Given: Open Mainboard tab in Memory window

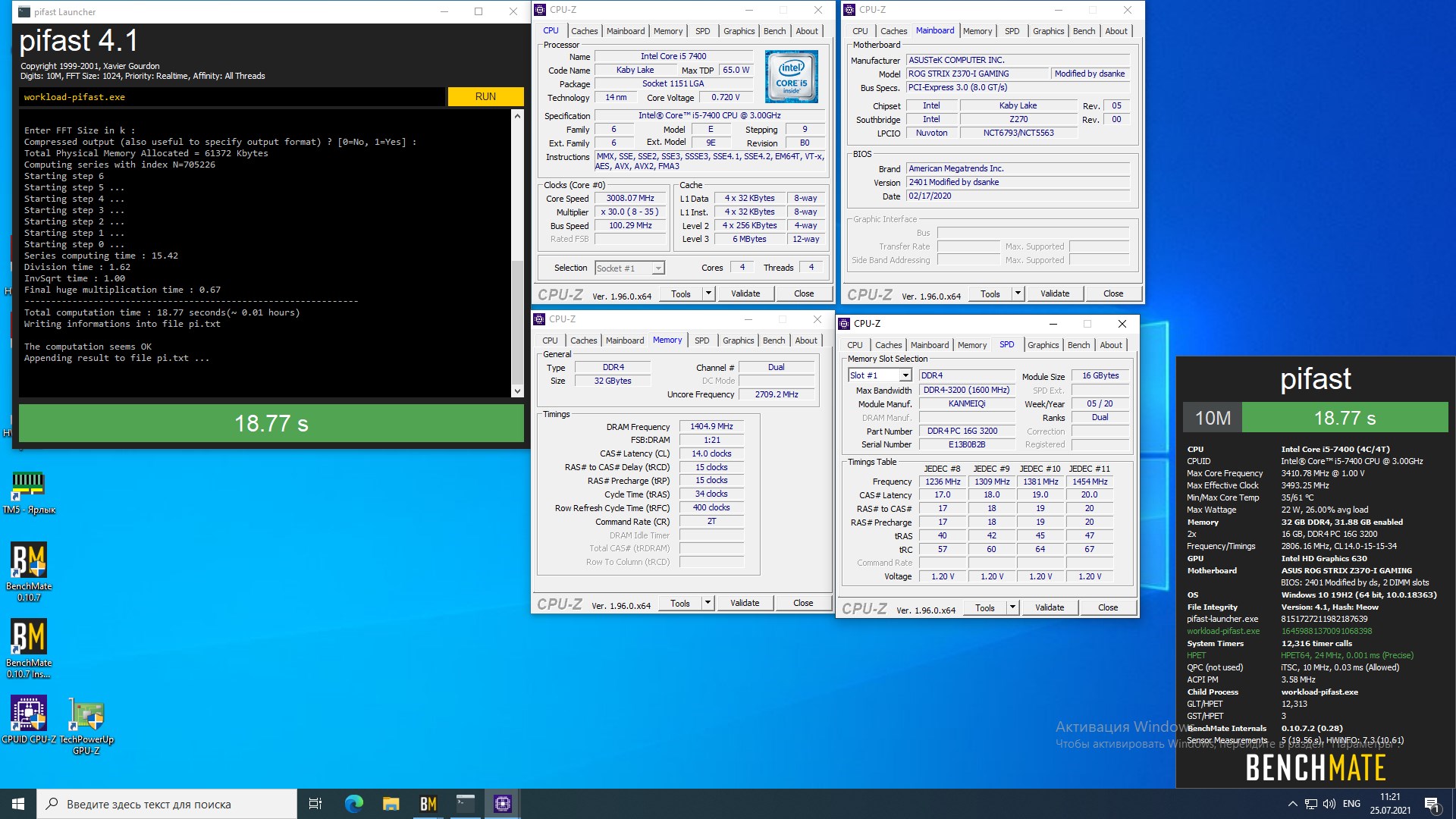Looking at the screenshot, I should [624, 340].
